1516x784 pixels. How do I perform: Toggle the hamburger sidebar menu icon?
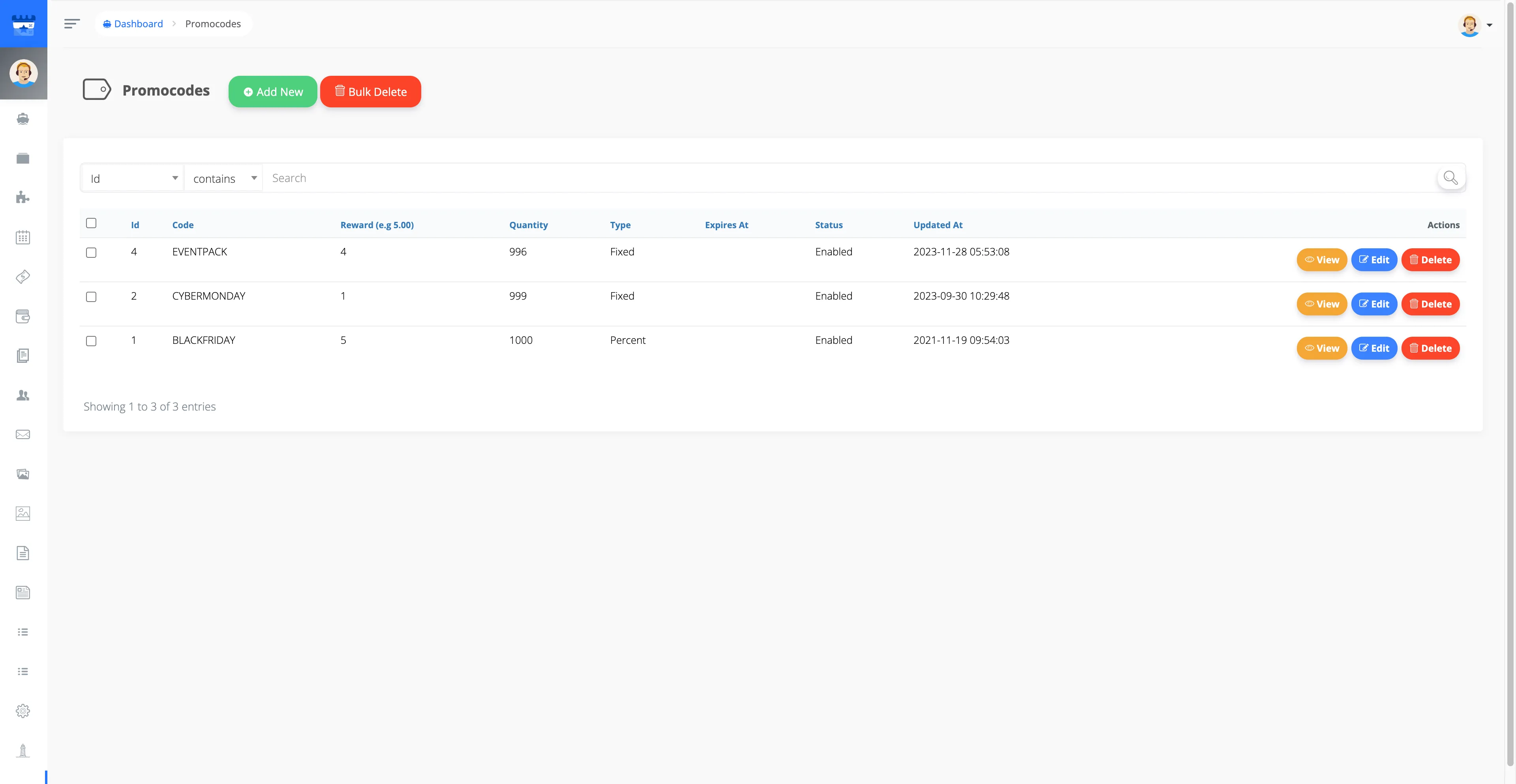click(72, 24)
